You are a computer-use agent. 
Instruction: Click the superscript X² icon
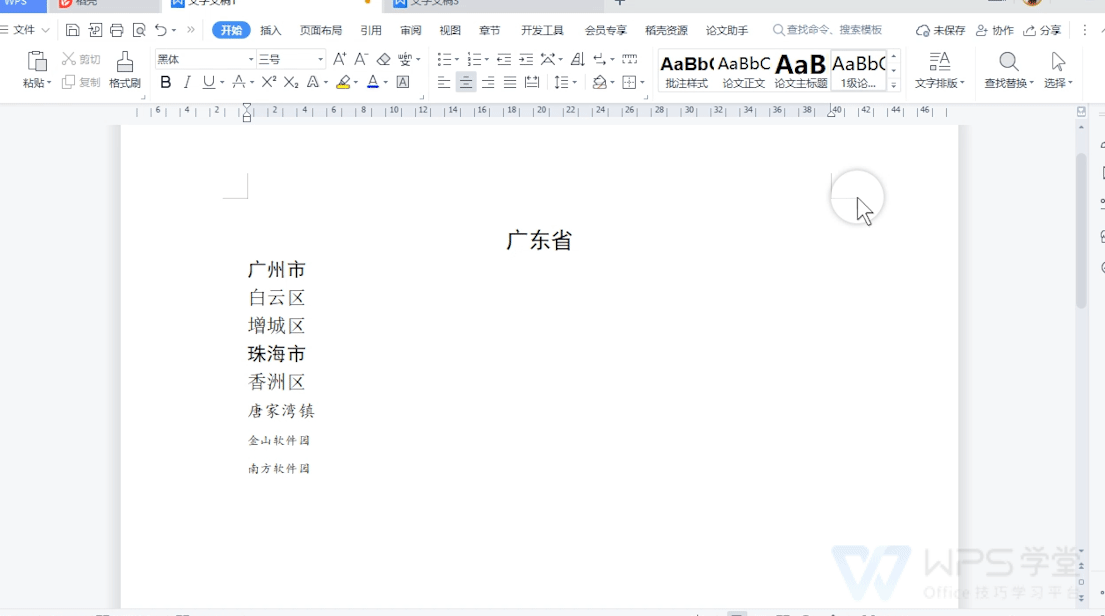(267, 82)
